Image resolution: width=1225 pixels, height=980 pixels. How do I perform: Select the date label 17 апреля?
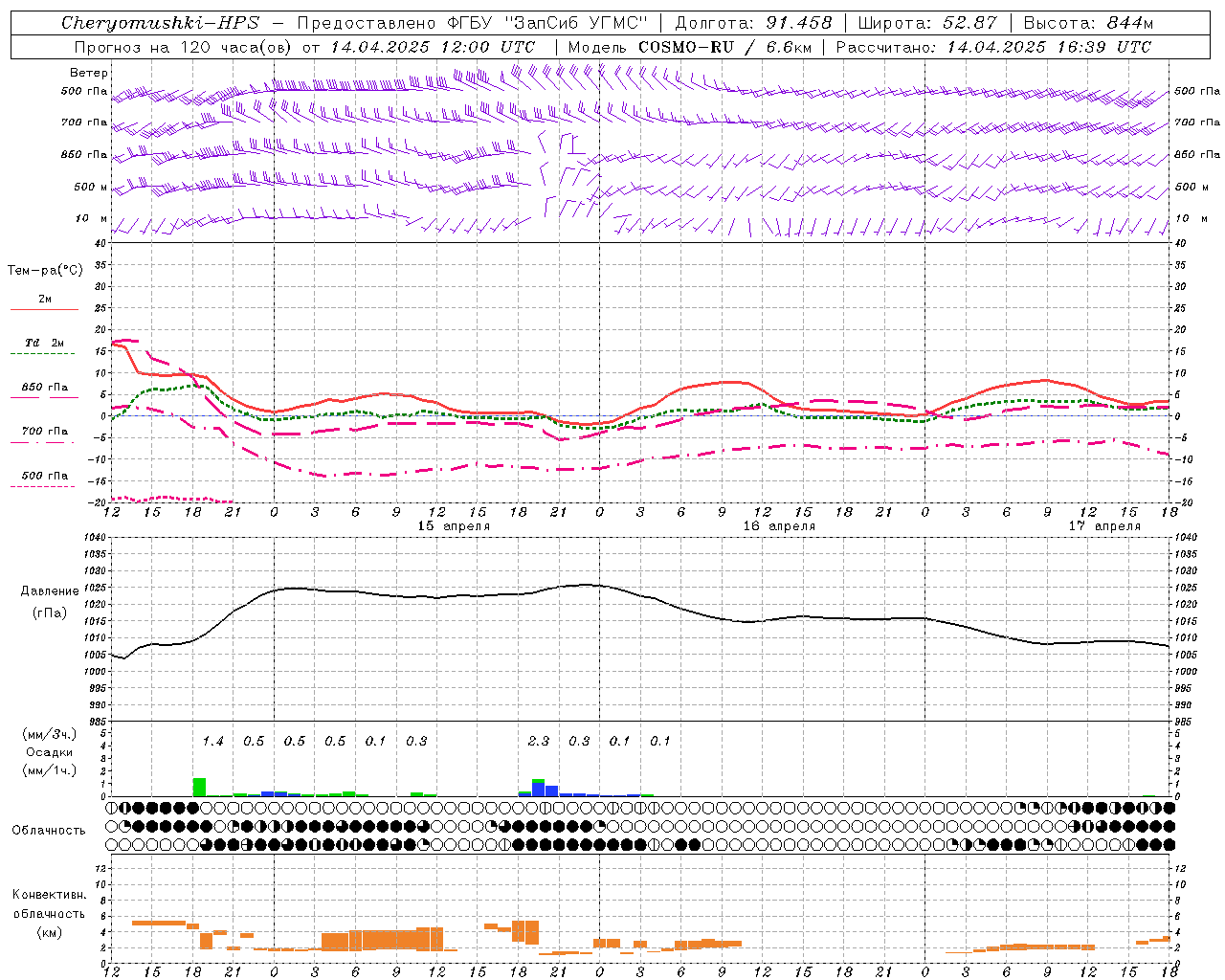[x=1104, y=526]
